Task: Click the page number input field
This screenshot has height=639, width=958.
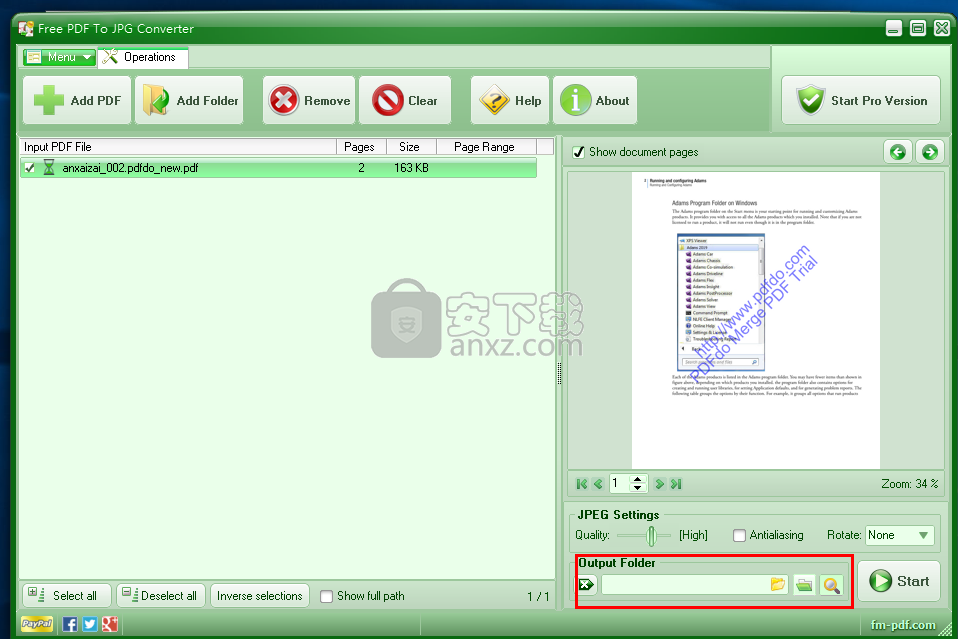Action: 619,484
